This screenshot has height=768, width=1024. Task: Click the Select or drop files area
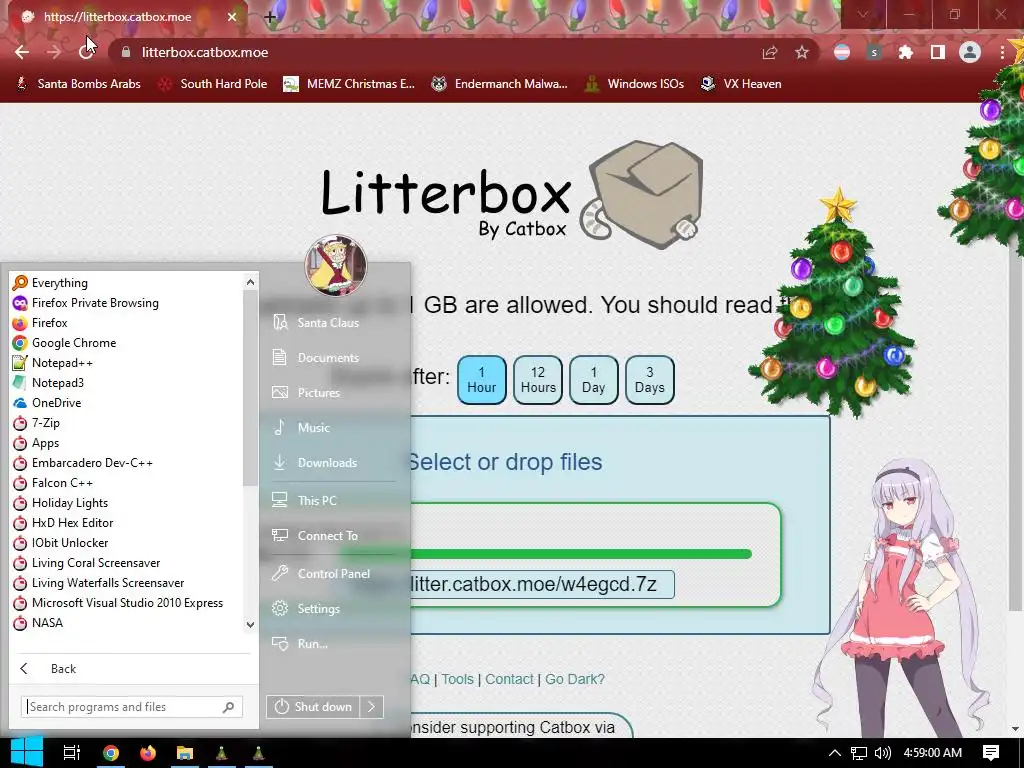[505, 462]
